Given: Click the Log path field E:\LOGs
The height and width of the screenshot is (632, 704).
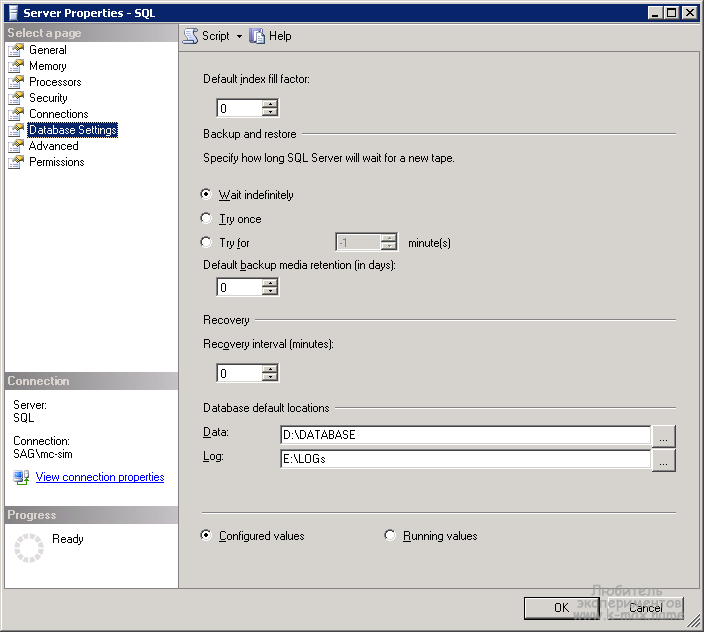Looking at the screenshot, I should [466, 459].
